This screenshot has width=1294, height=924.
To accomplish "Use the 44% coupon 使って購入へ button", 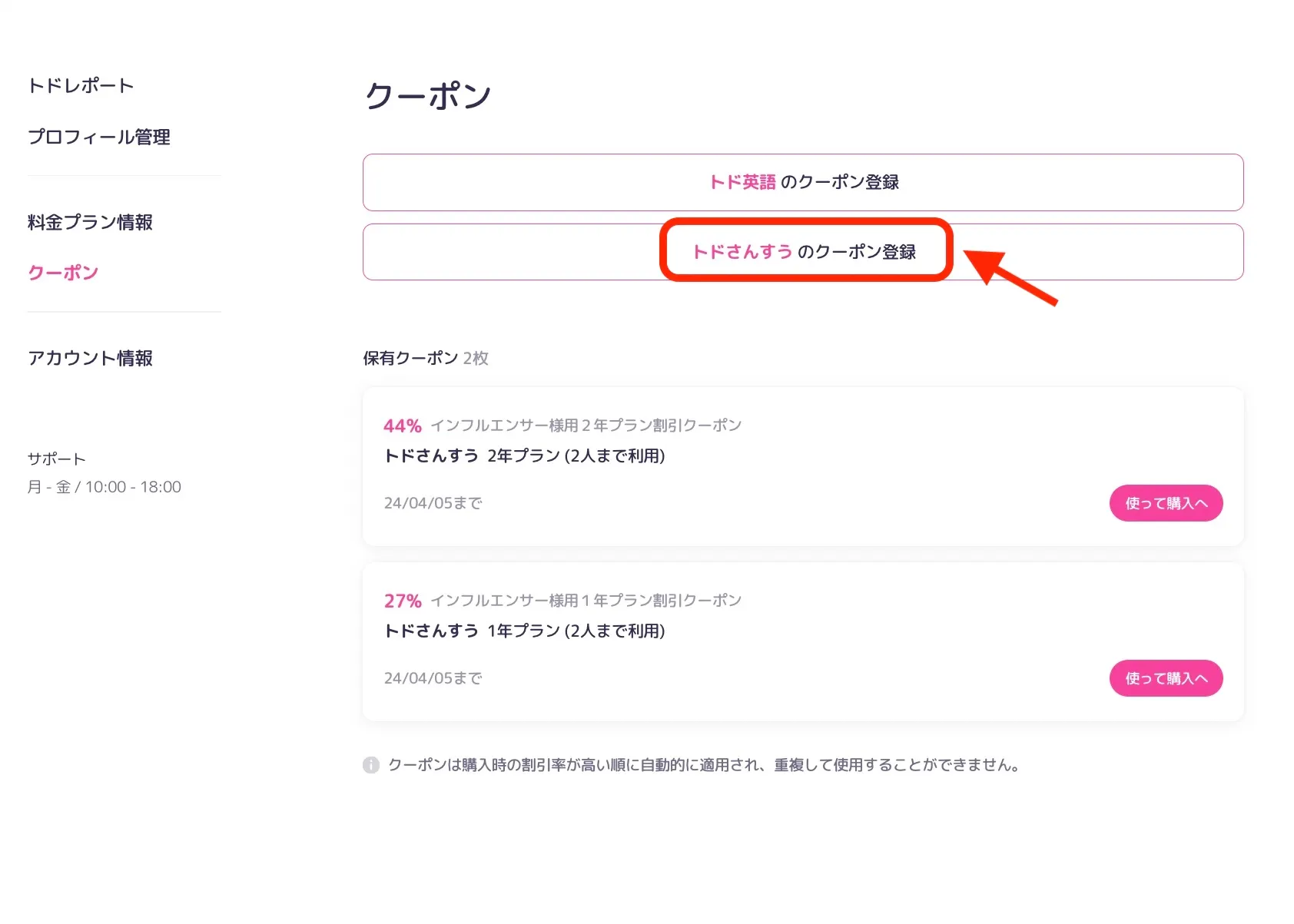I will pos(1166,503).
